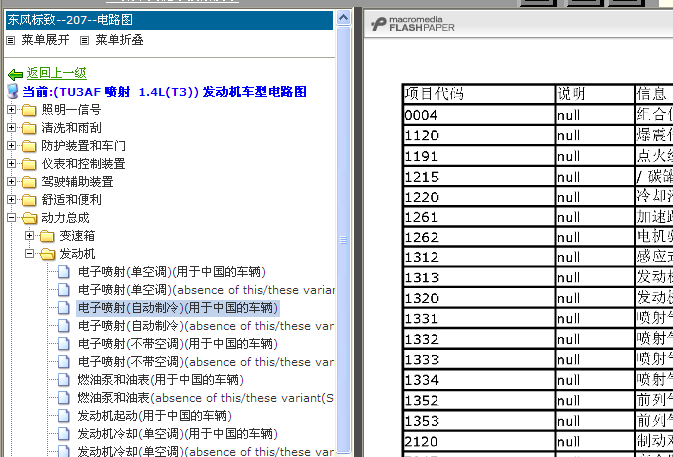Click the 说明 column header
673x457 pixels.
[594, 94]
